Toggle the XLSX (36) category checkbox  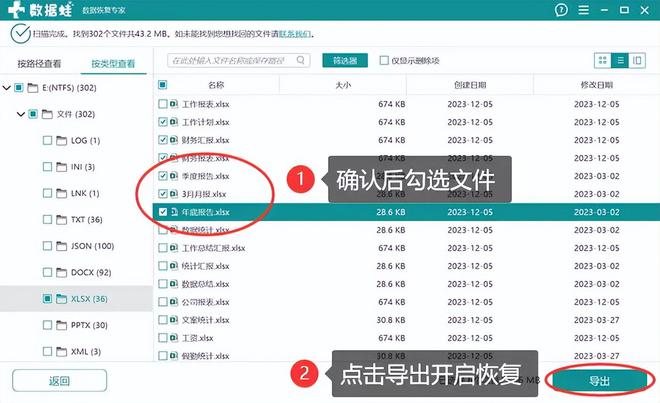[48, 299]
